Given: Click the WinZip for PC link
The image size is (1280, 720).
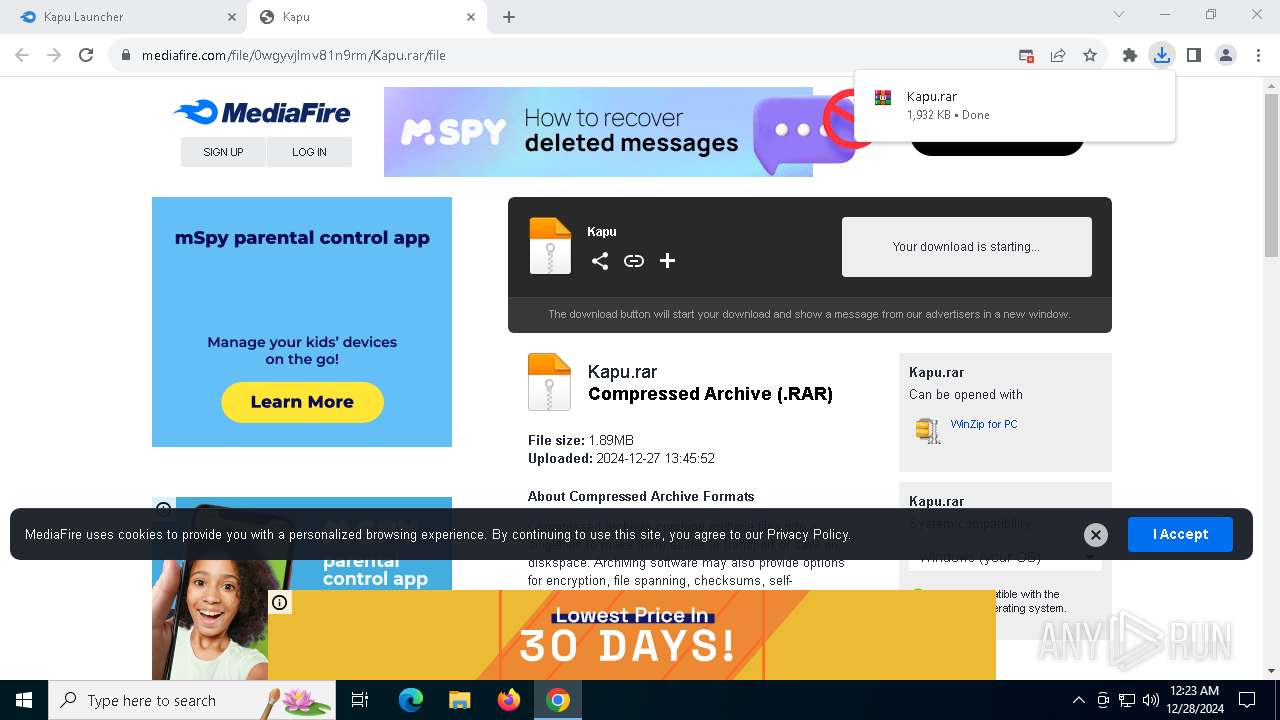Looking at the screenshot, I should [x=984, y=424].
